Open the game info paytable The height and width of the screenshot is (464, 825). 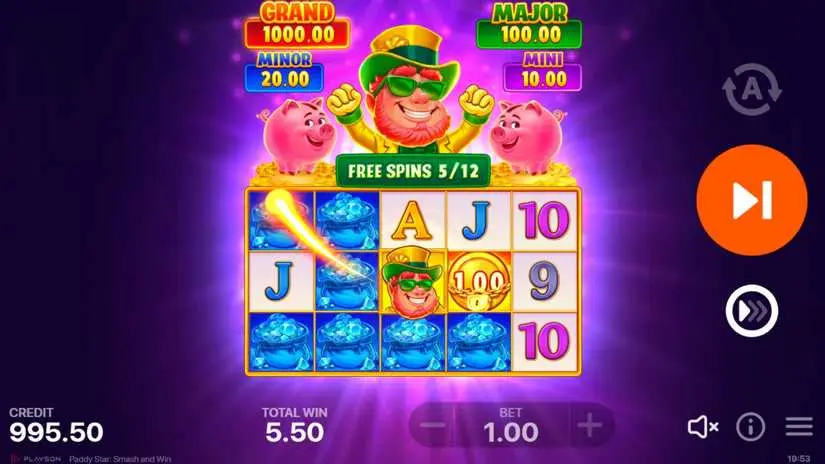(x=750, y=426)
